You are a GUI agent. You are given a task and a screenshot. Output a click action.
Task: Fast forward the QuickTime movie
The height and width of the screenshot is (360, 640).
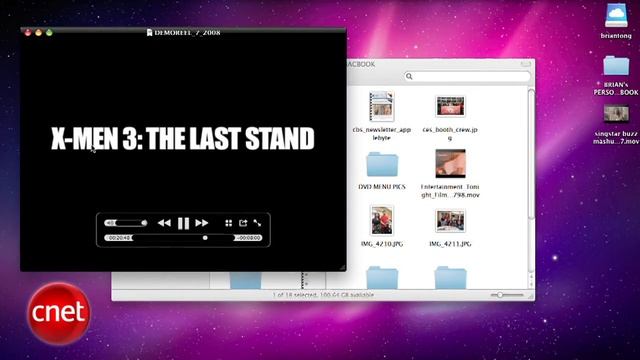coord(202,223)
